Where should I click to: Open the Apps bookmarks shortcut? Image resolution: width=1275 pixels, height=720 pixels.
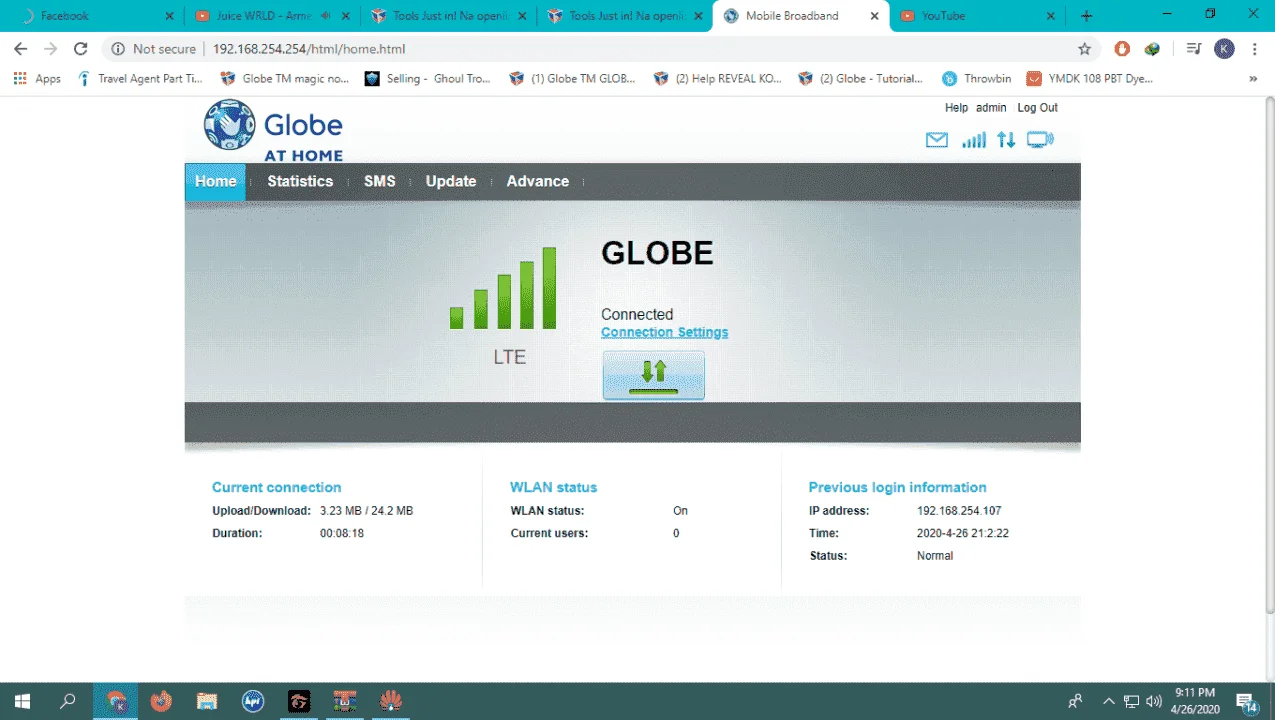click(37, 79)
